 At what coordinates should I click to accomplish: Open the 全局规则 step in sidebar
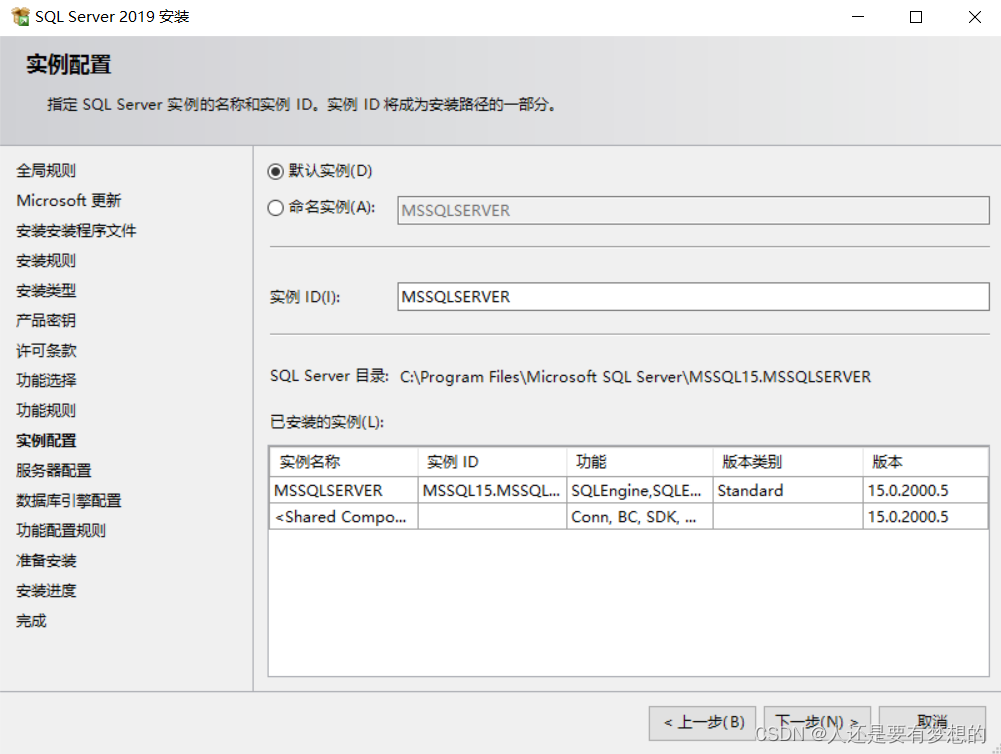46,170
